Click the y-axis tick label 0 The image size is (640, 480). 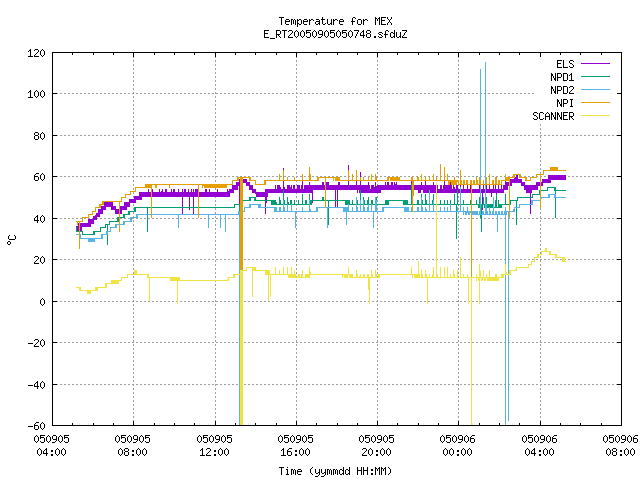pyautogui.click(x=42, y=302)
